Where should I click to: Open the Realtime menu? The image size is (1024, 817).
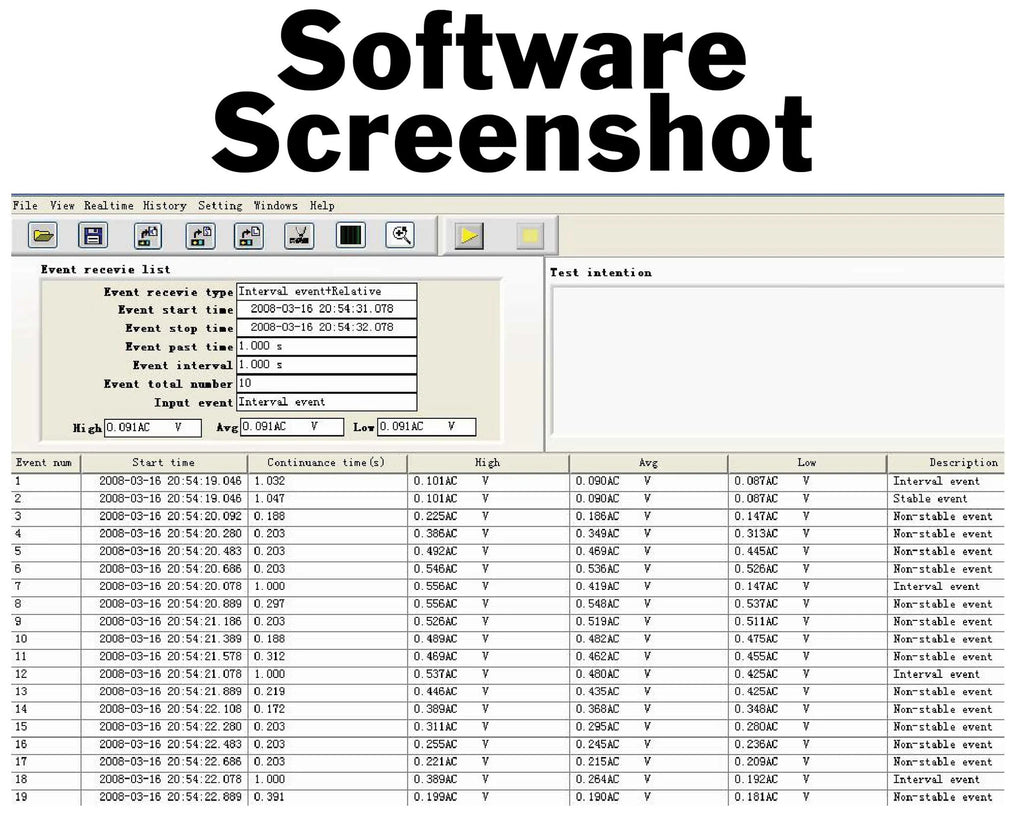pyautogui.click(x=108, y=206)
